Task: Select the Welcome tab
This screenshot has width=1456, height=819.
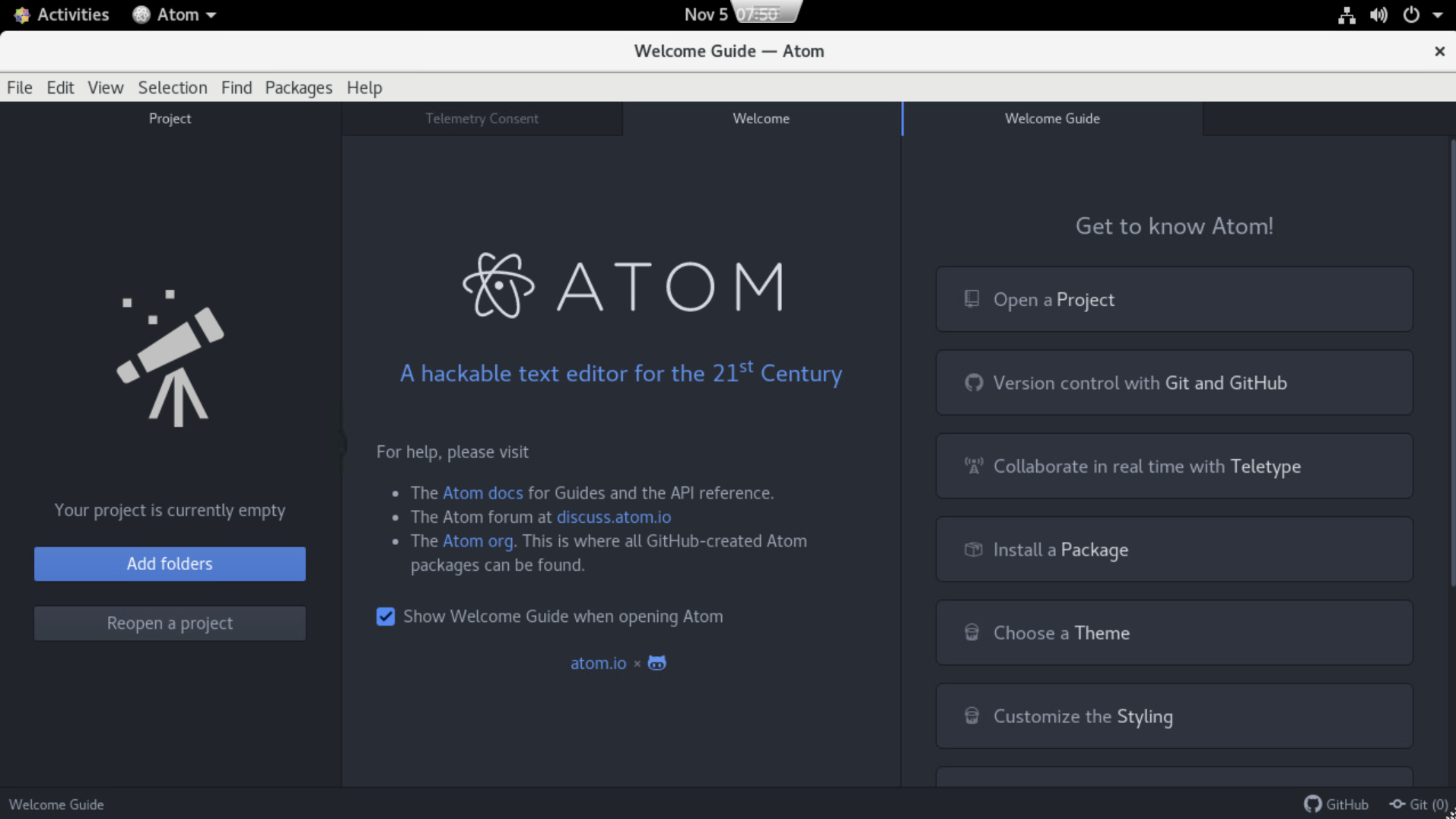Action: point(761,119)
